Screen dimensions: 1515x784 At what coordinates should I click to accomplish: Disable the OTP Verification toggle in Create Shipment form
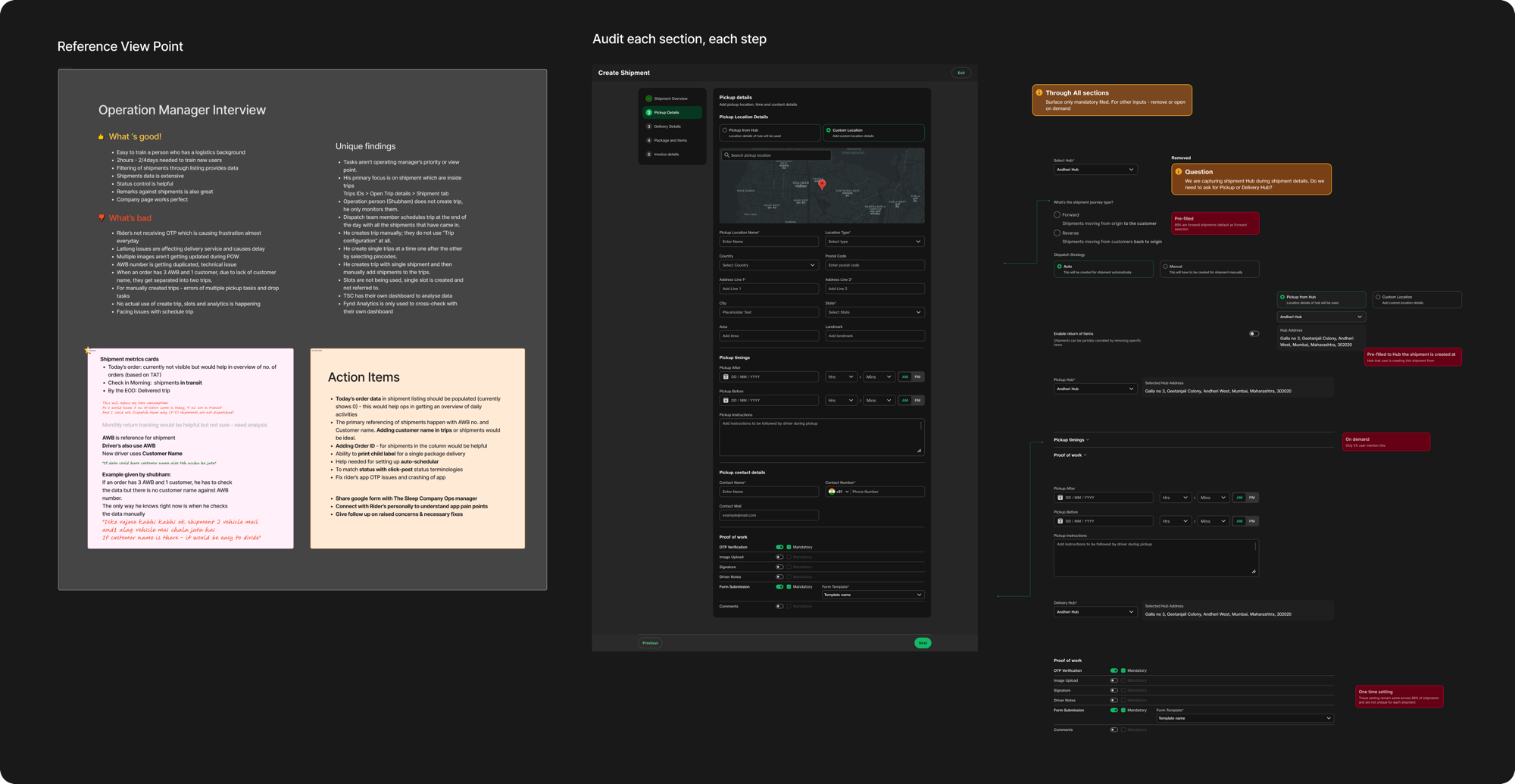[779, 547]
